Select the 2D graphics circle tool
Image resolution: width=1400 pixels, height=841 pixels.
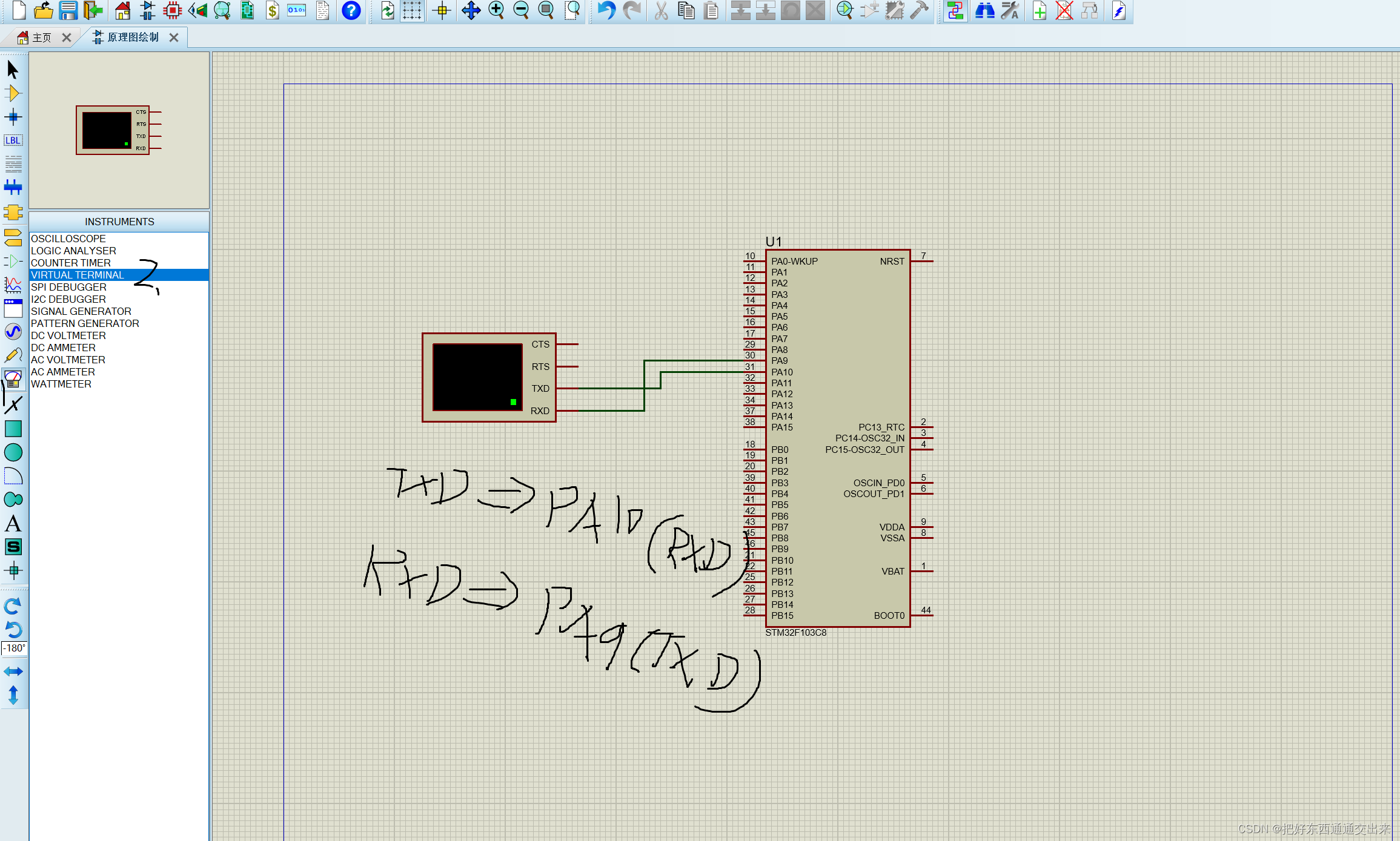(13, 452)
